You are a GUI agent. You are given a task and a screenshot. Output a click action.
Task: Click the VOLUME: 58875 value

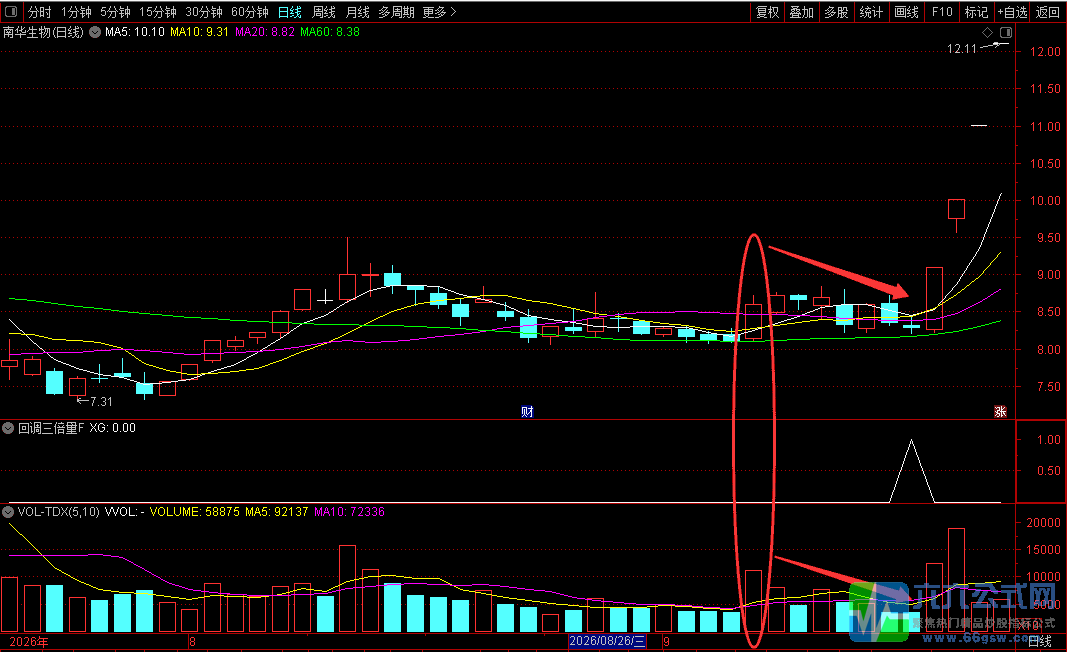click(195, 512)
